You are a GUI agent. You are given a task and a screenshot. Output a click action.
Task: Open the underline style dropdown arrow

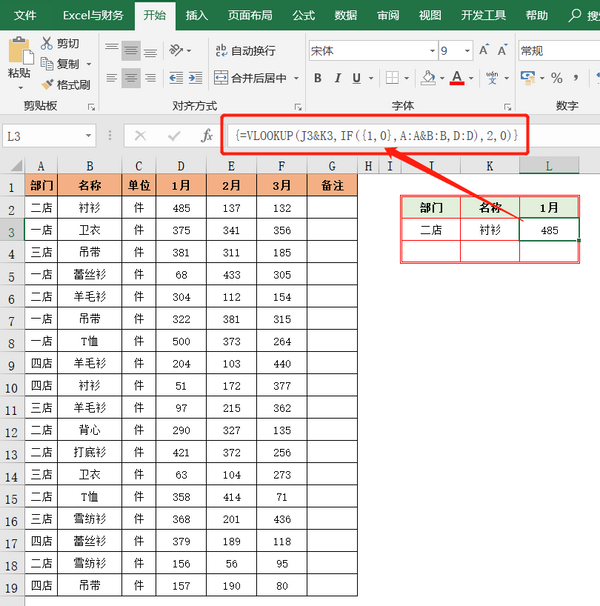(371, 78)
